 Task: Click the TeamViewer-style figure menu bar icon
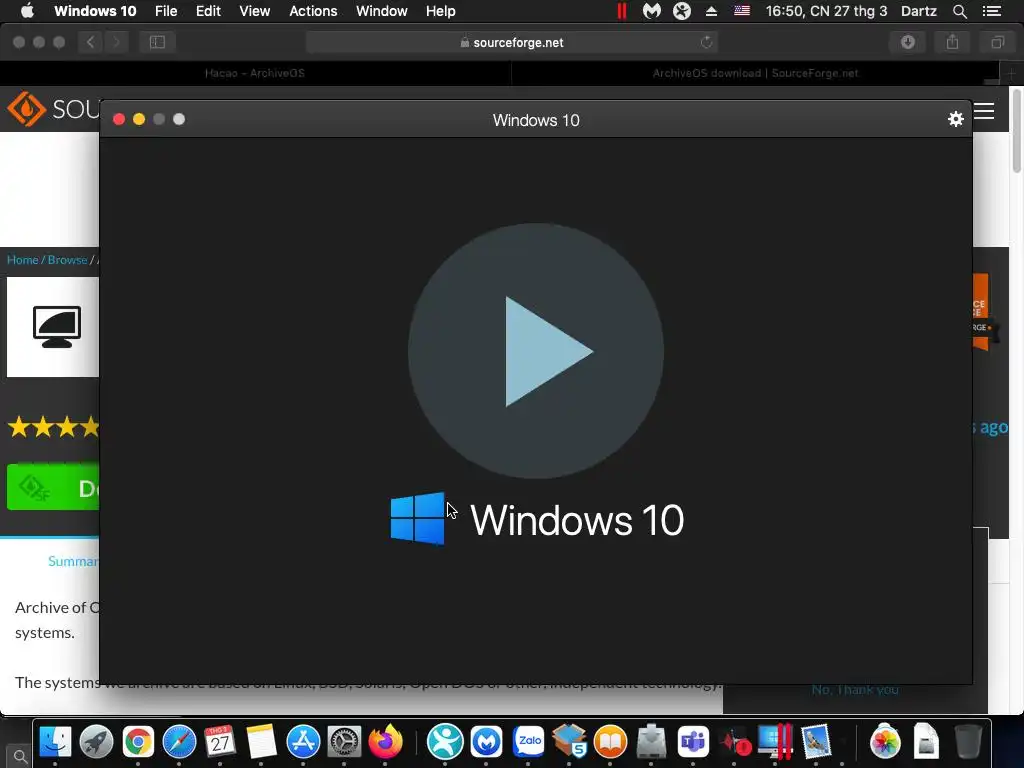pyautogui.click(x=682, y=11)
